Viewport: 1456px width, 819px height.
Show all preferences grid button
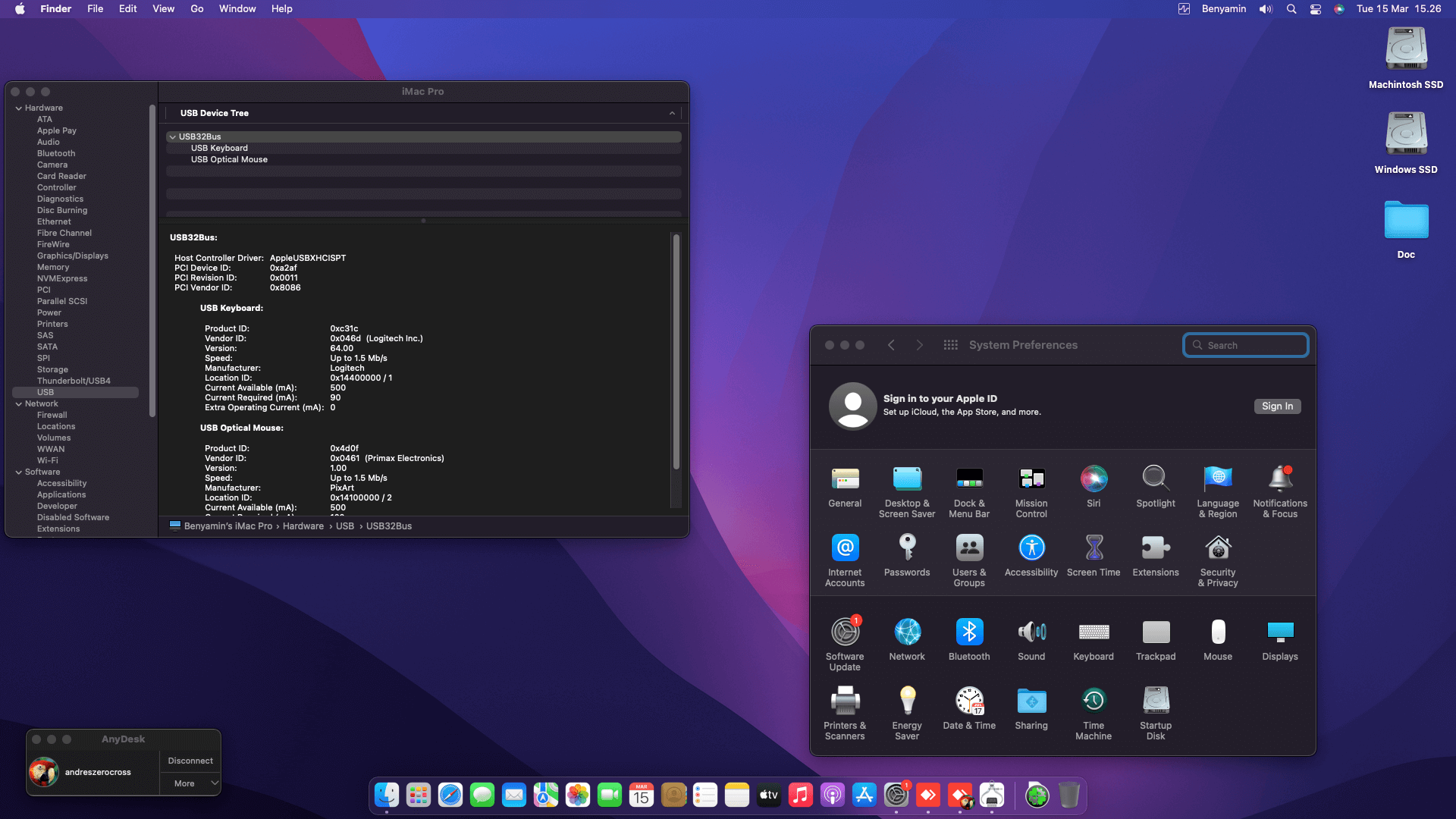point(950,345)
